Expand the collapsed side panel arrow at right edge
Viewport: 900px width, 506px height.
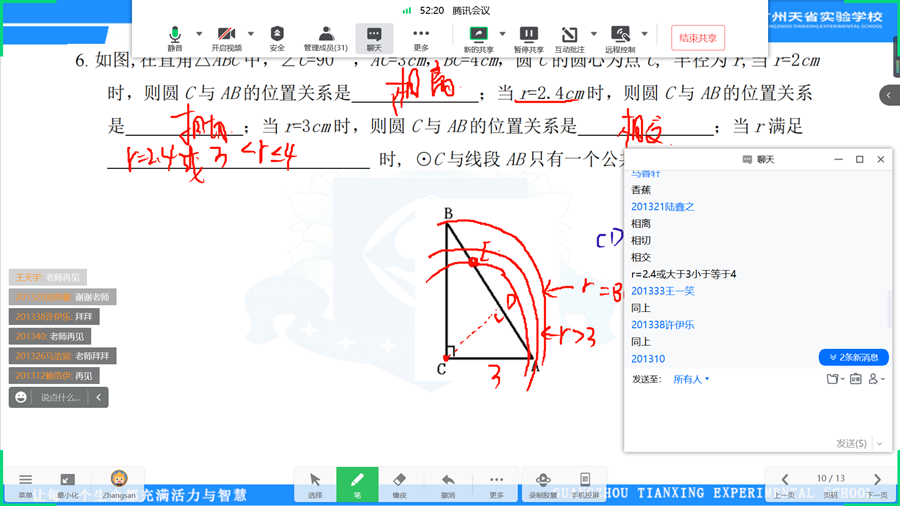pos(889,95)
